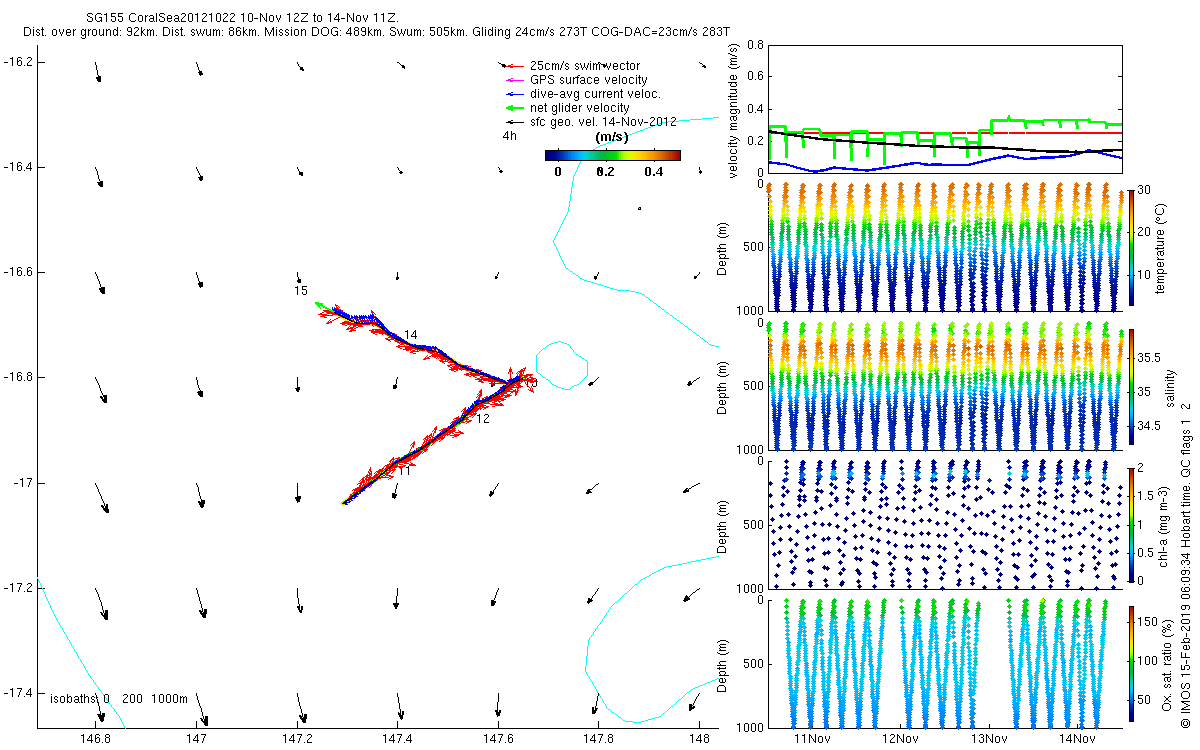Click the blue dive-avg current legend arrow
Viewport: 1200px width, 750px height.
tap(511, 94)
